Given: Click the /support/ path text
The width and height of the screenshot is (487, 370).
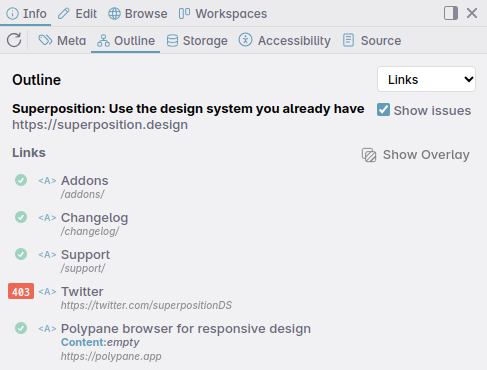Looking at the screenshot, I should (x=83, y=268).
